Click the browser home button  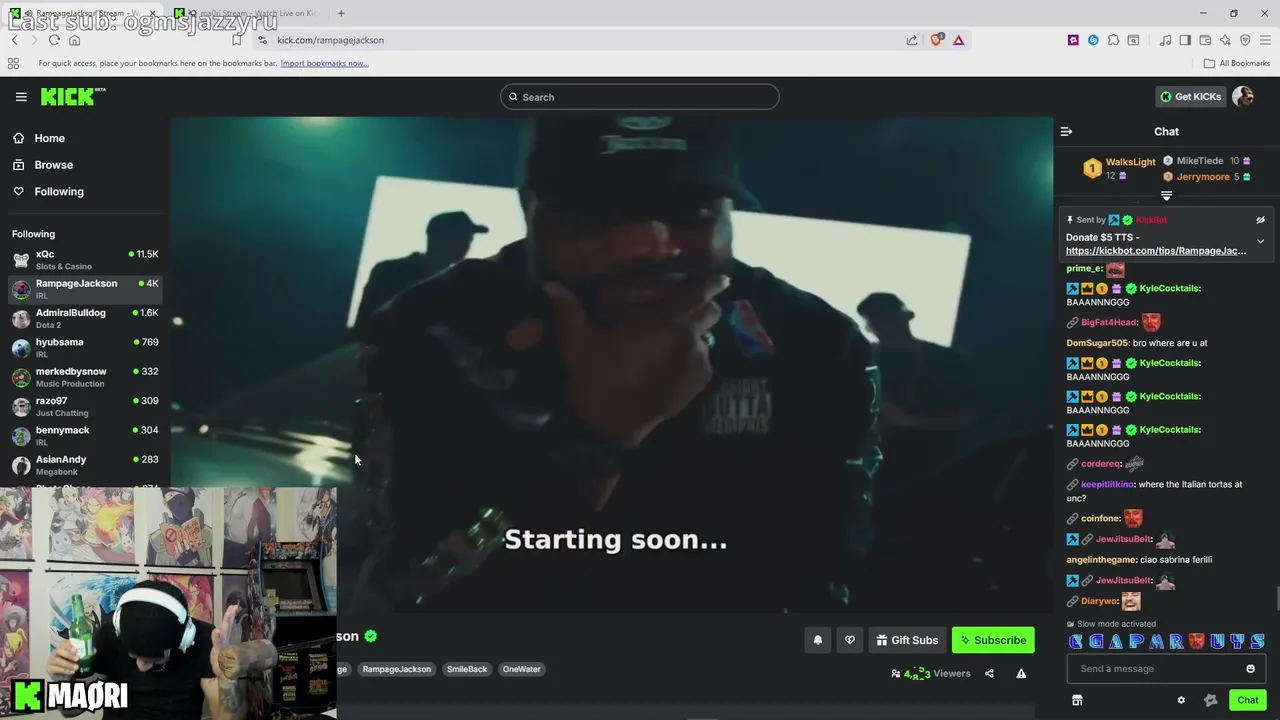[x=74, y=40]
